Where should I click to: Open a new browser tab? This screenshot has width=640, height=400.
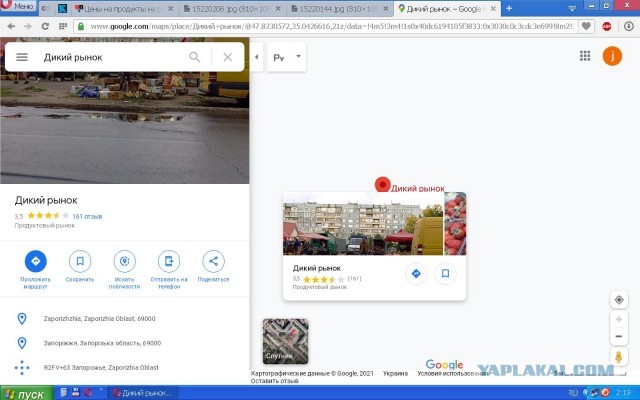click(x=509, y=8)
